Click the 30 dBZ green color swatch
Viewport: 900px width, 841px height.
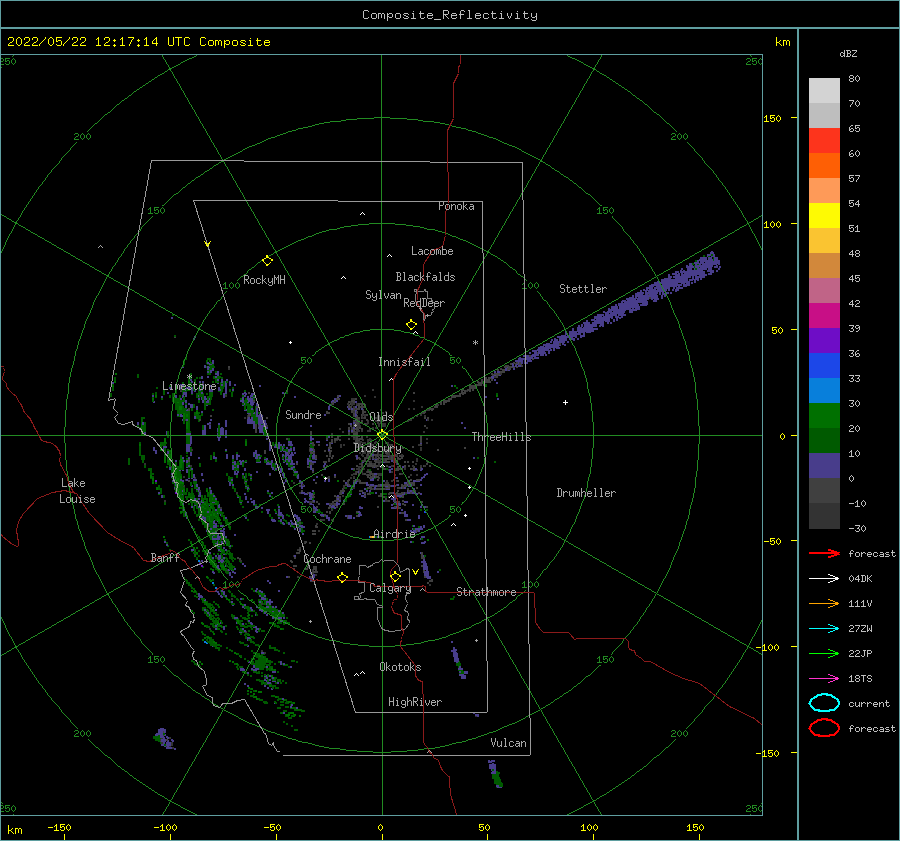(824, 416)
